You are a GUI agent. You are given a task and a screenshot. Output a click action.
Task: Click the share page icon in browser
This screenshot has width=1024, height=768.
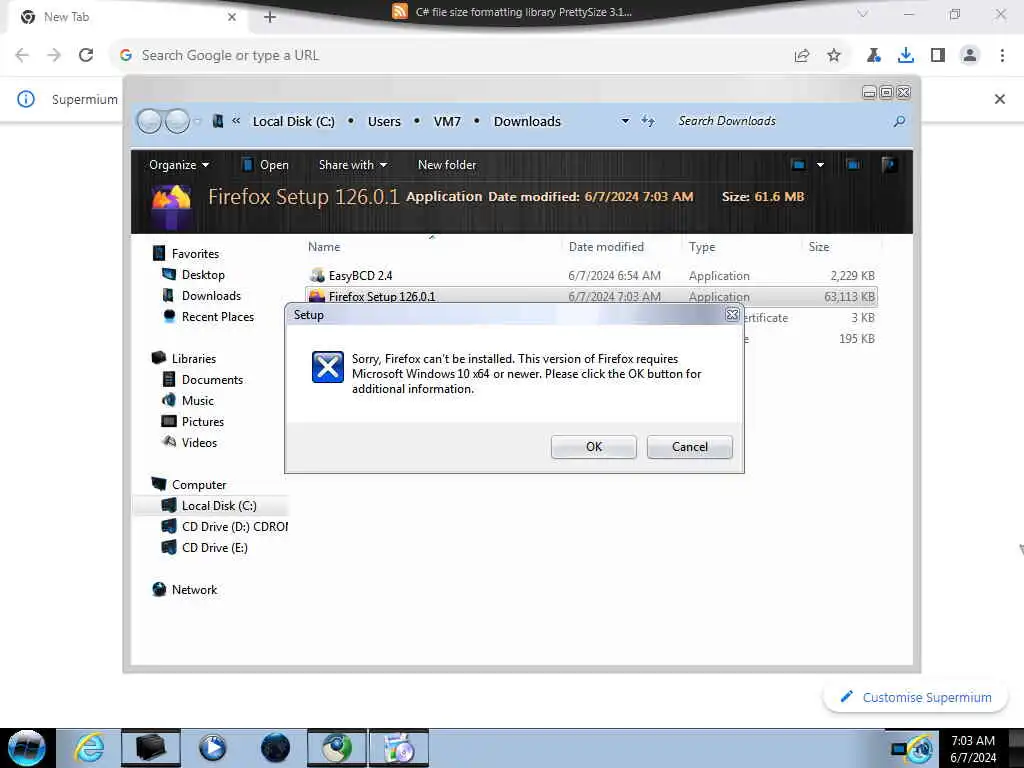pyautogui.click(x=802, y=56)
